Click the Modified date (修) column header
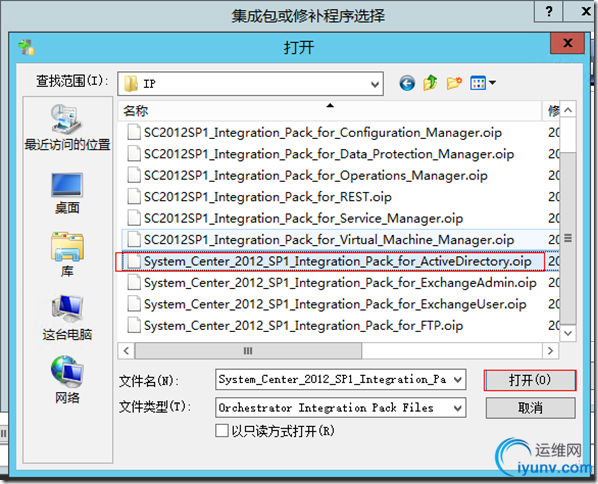This screenshot has height=484, width=598. [x=551, y=111]
